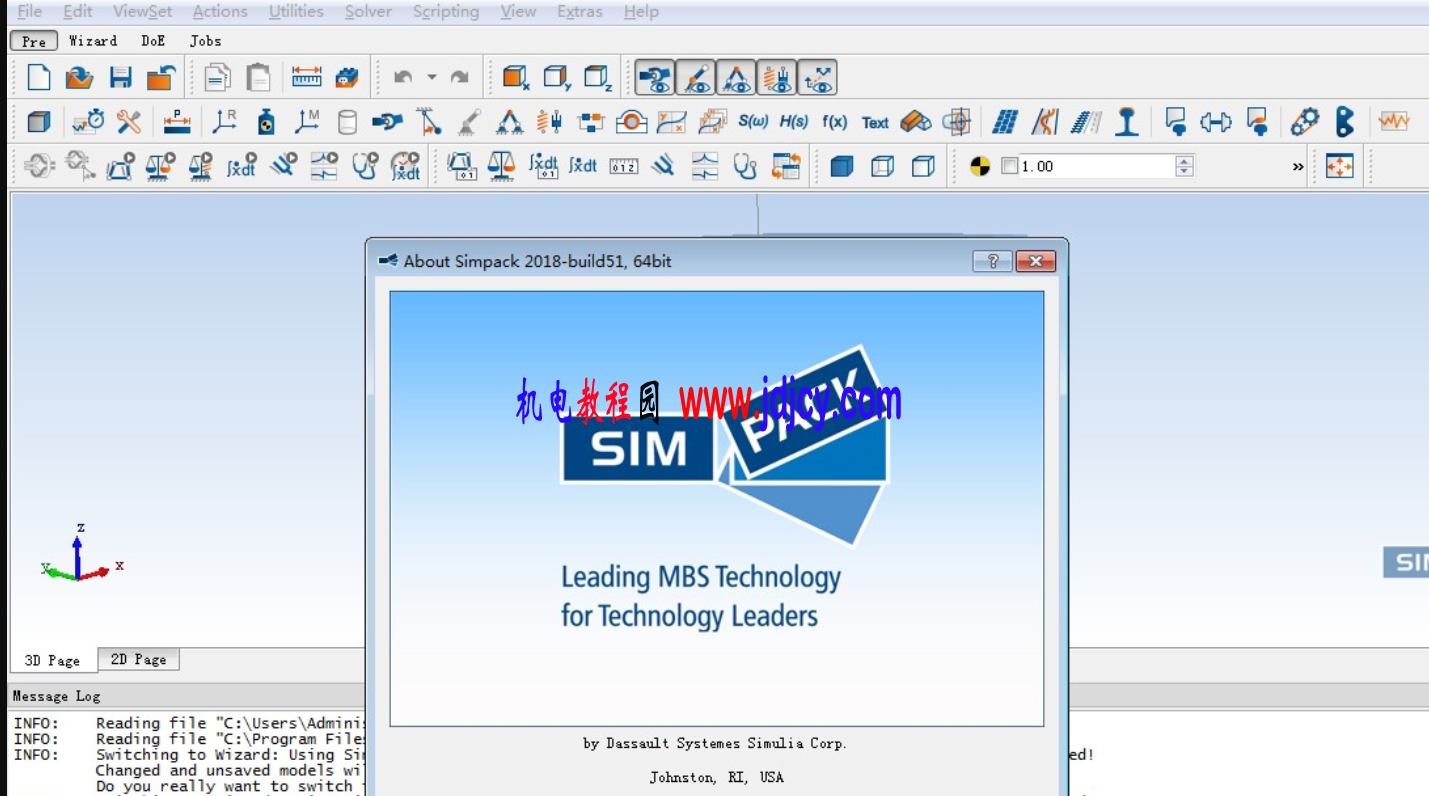This screenshot has height=796, width=1429.
Task: Click fit view to screen icon
Action: point(1339,166)
